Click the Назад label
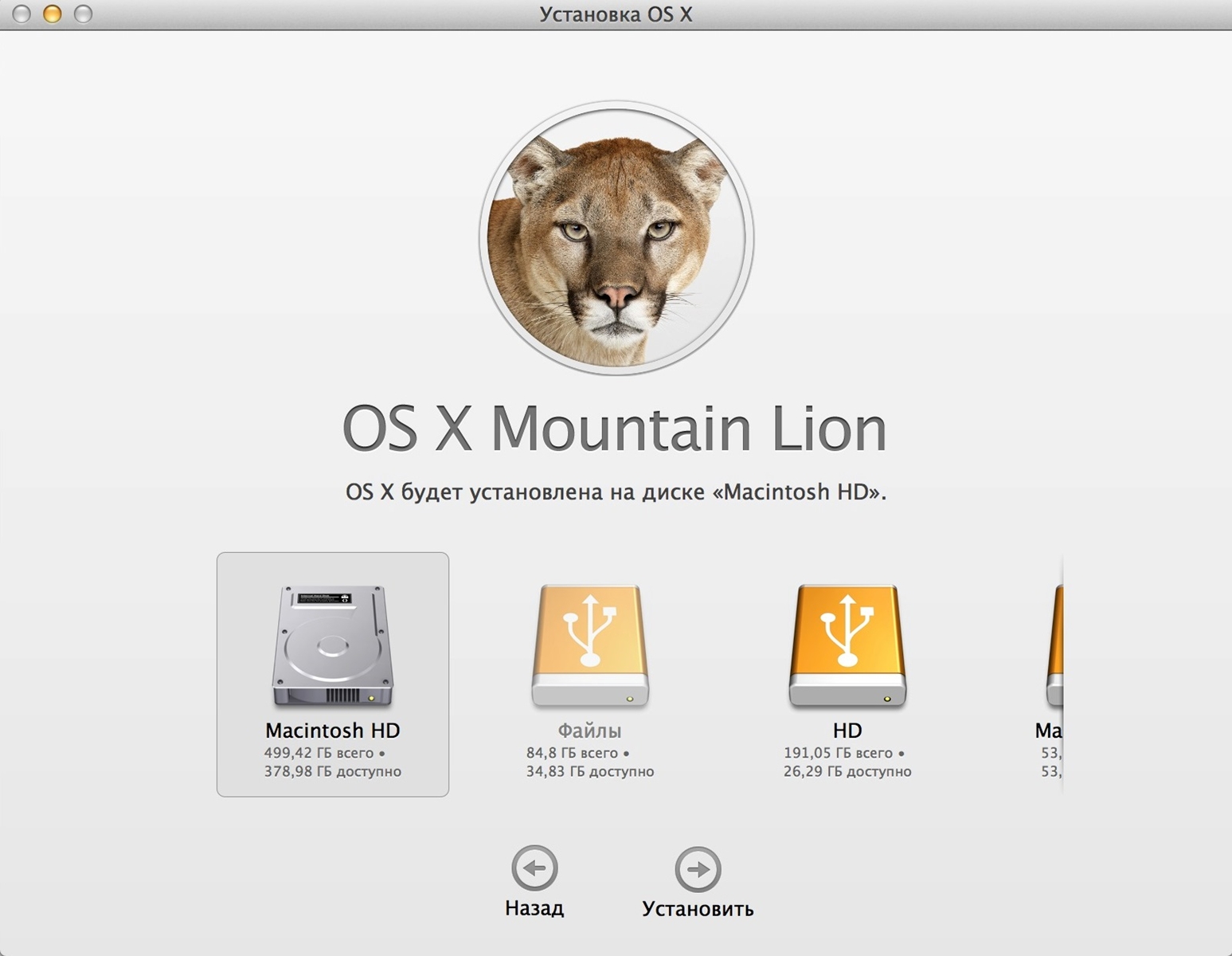The width and height of the screenshot is (1232, 956). (534, 908)
